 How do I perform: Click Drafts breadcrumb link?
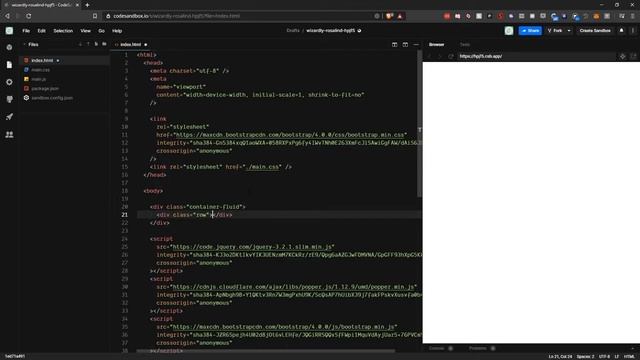[293, 31]
